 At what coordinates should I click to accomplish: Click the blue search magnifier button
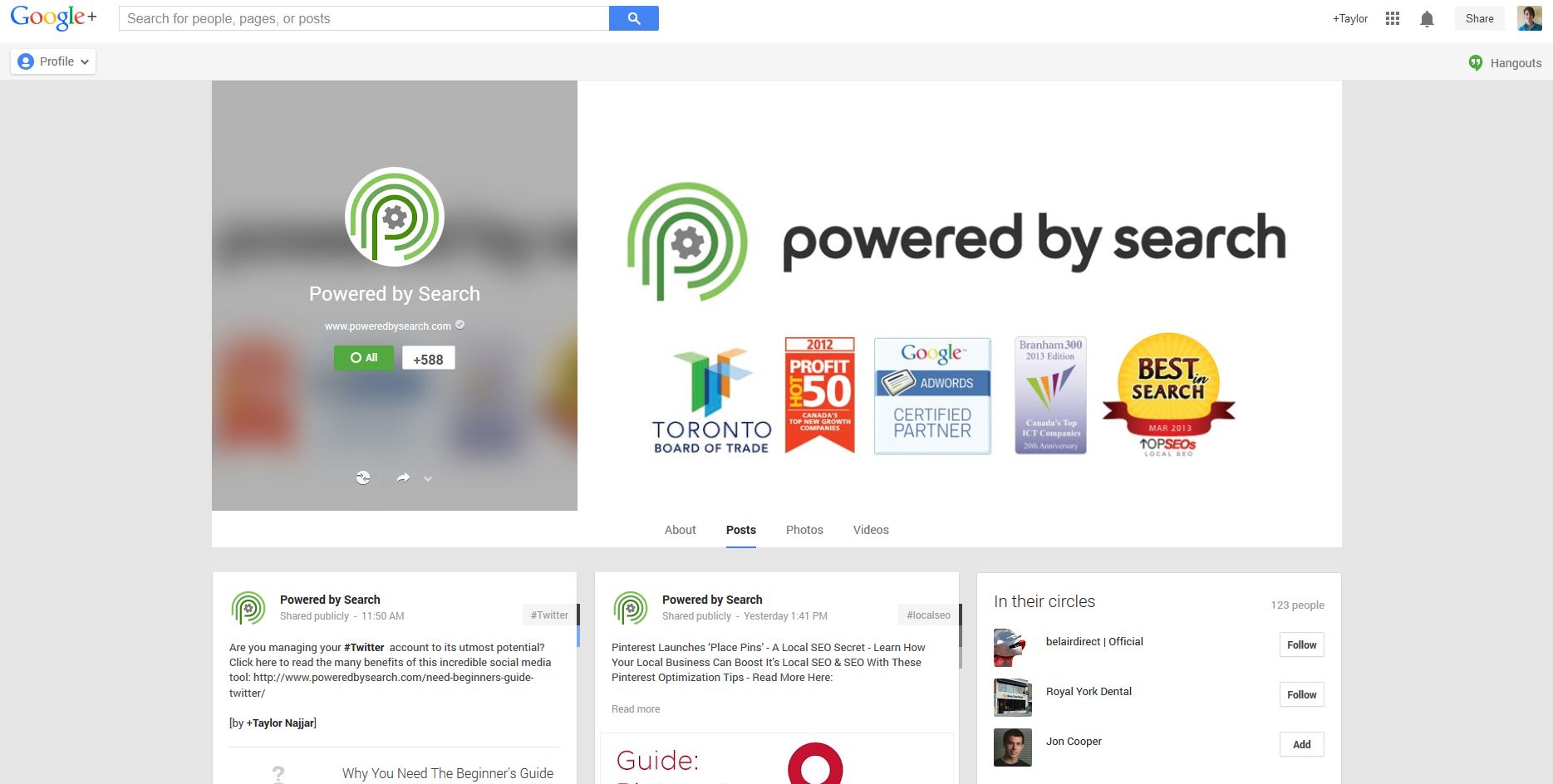pyautogui.click(x=633, y=18)
